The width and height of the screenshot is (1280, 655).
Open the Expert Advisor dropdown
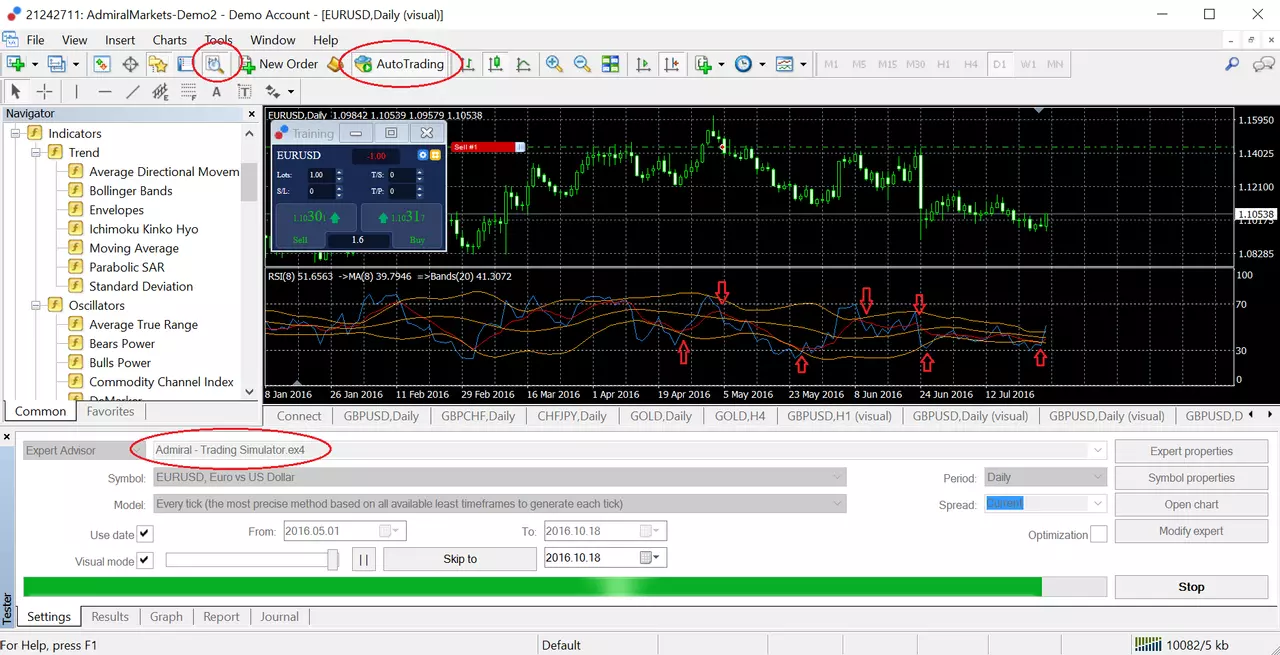1099,450
